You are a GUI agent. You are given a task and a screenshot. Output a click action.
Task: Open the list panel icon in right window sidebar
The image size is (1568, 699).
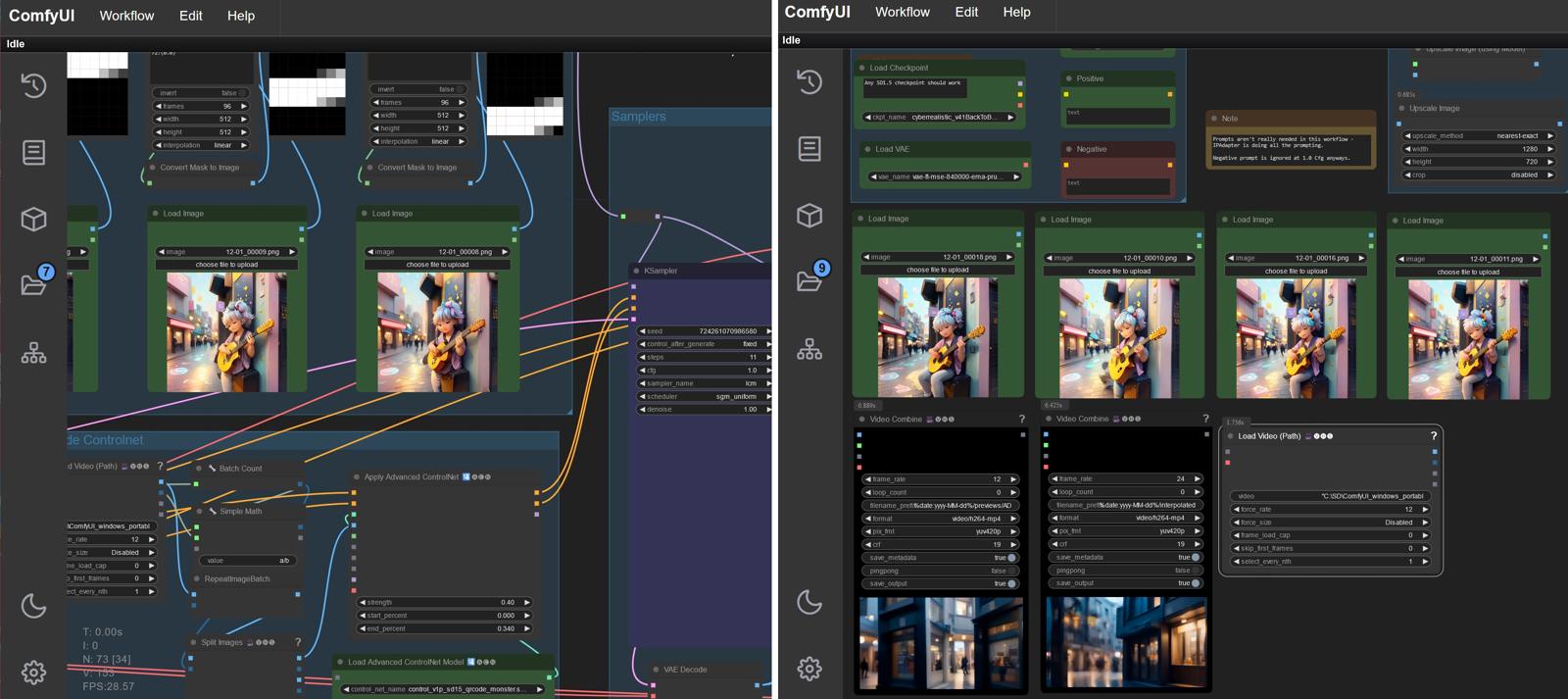tap(809, 148)
